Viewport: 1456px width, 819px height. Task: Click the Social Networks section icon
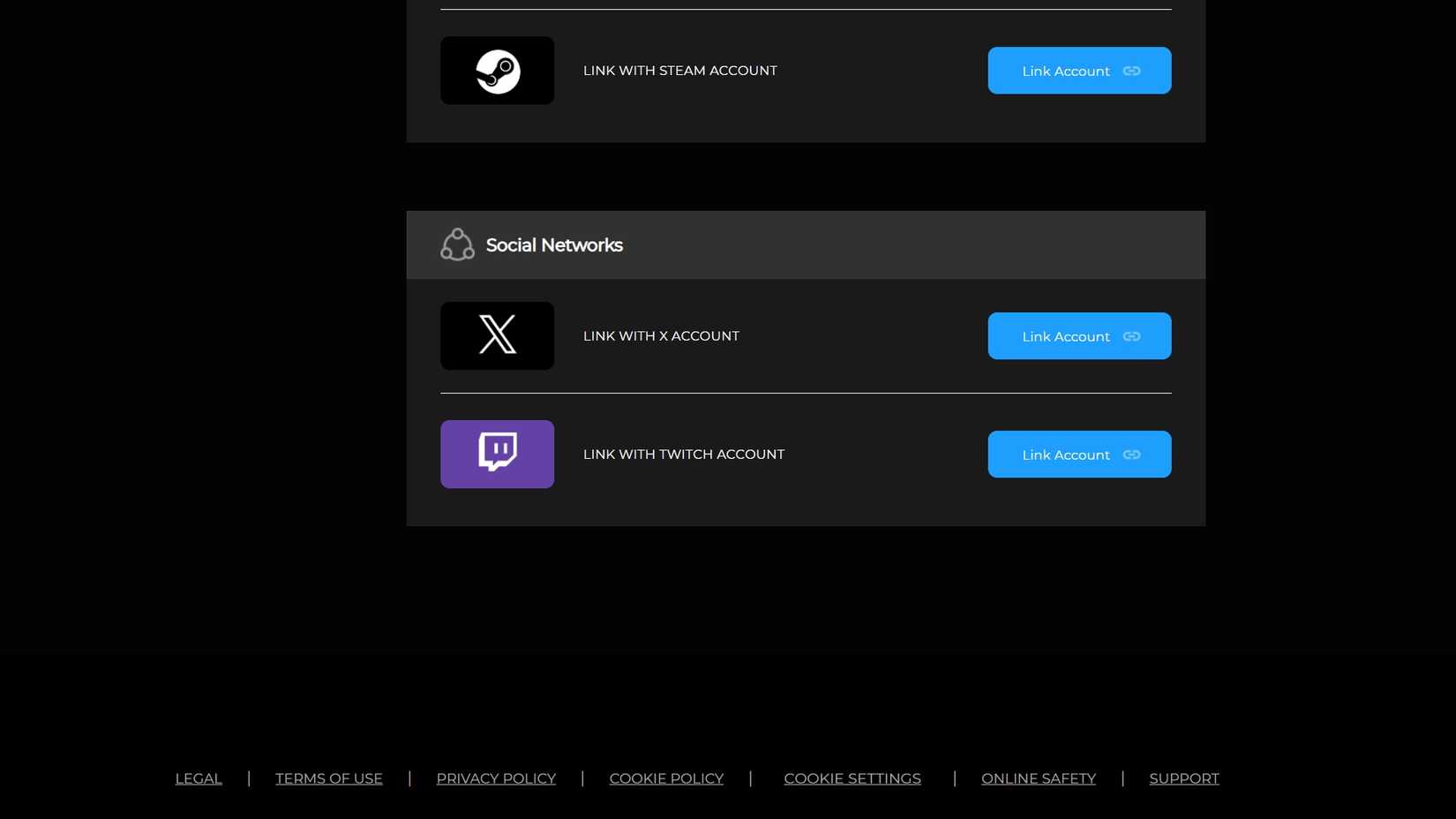tap(457, 244)
